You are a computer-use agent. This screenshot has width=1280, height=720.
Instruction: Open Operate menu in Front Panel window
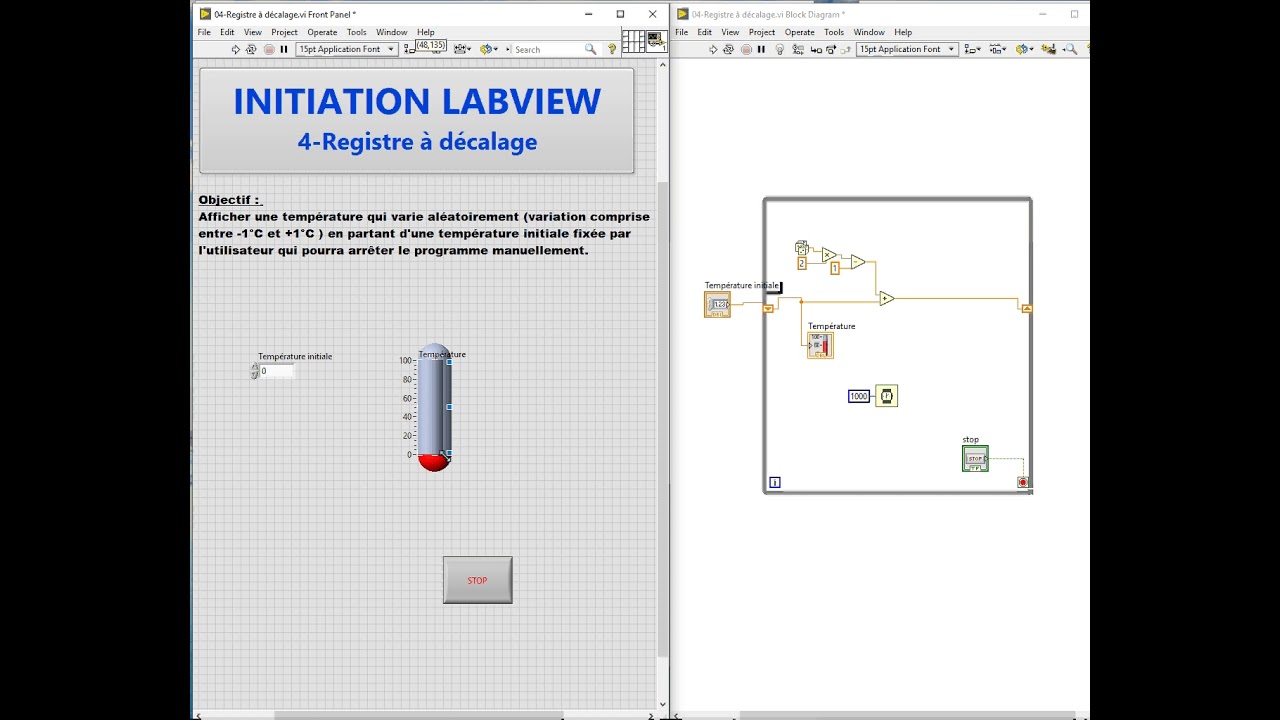tap(322, 32)
